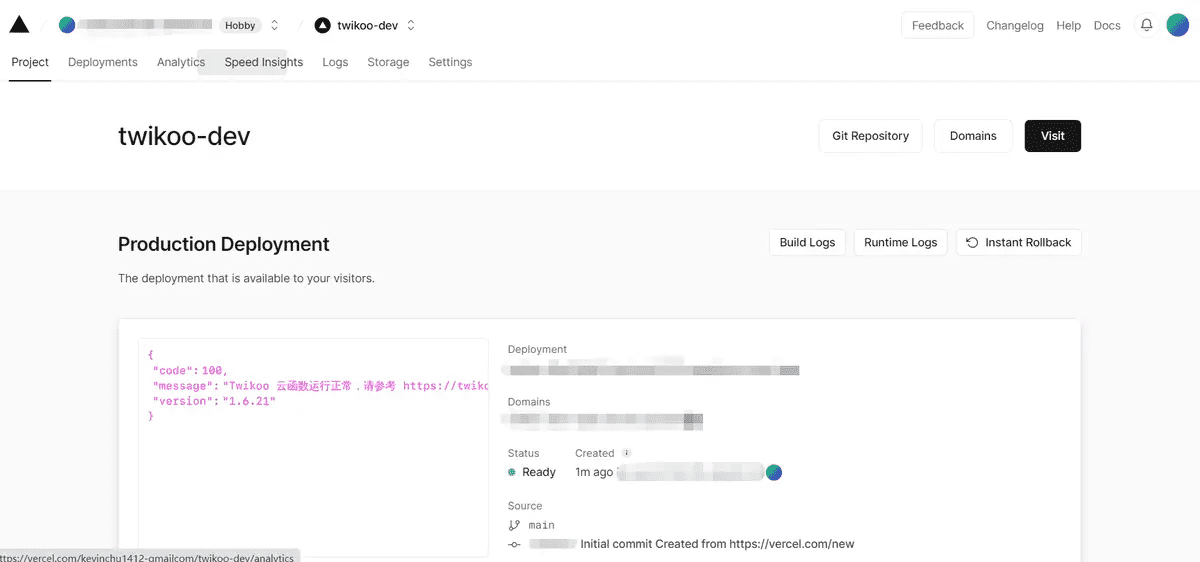Open the user avatar menu
This screenshot has height=562, width=1200.
[x=1177, y=25]
